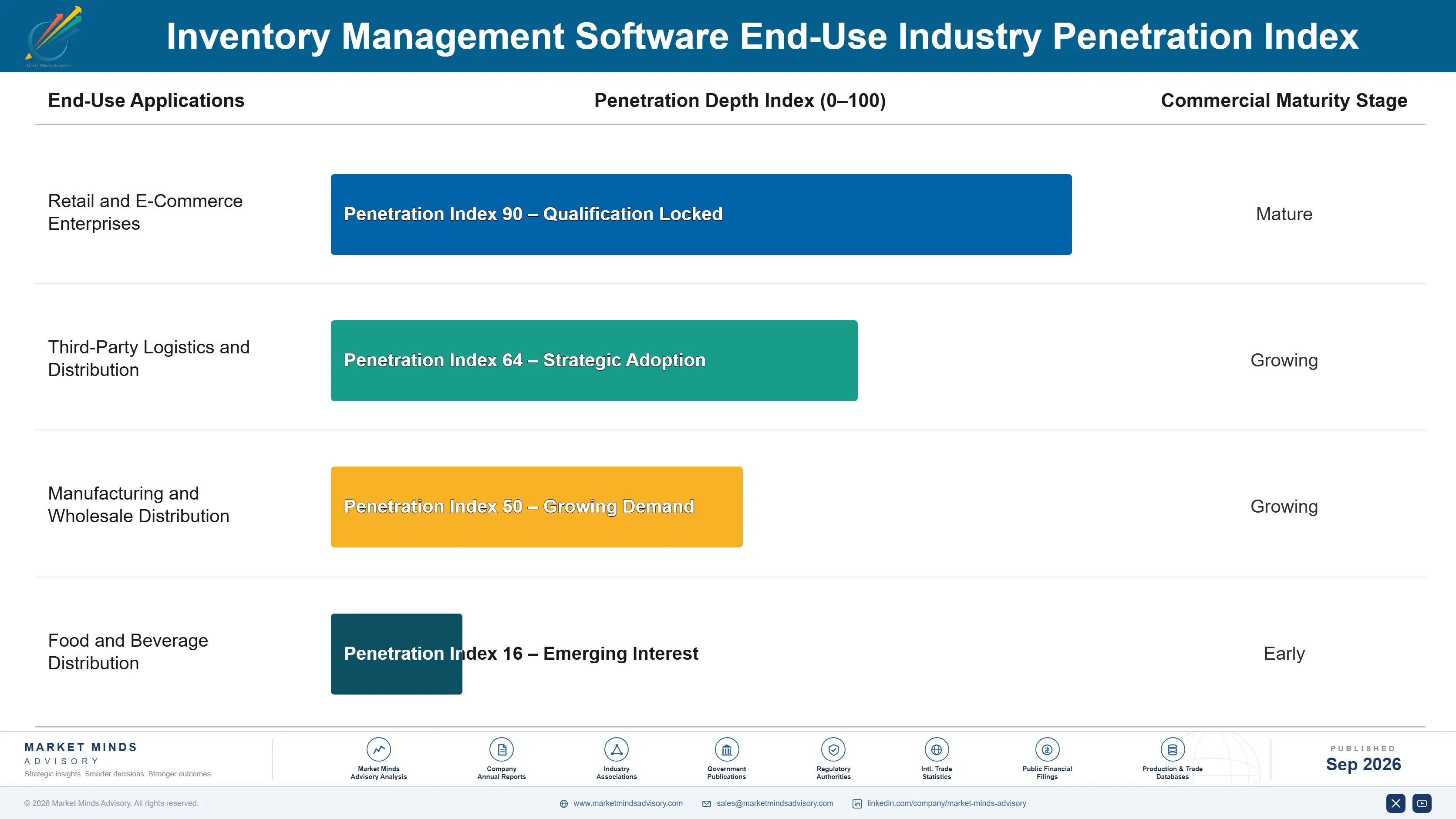The image size is (1456, 819).
Task: Click the Market Minds Advisory Analysis chart icon
Action: [x=379, y=749]
